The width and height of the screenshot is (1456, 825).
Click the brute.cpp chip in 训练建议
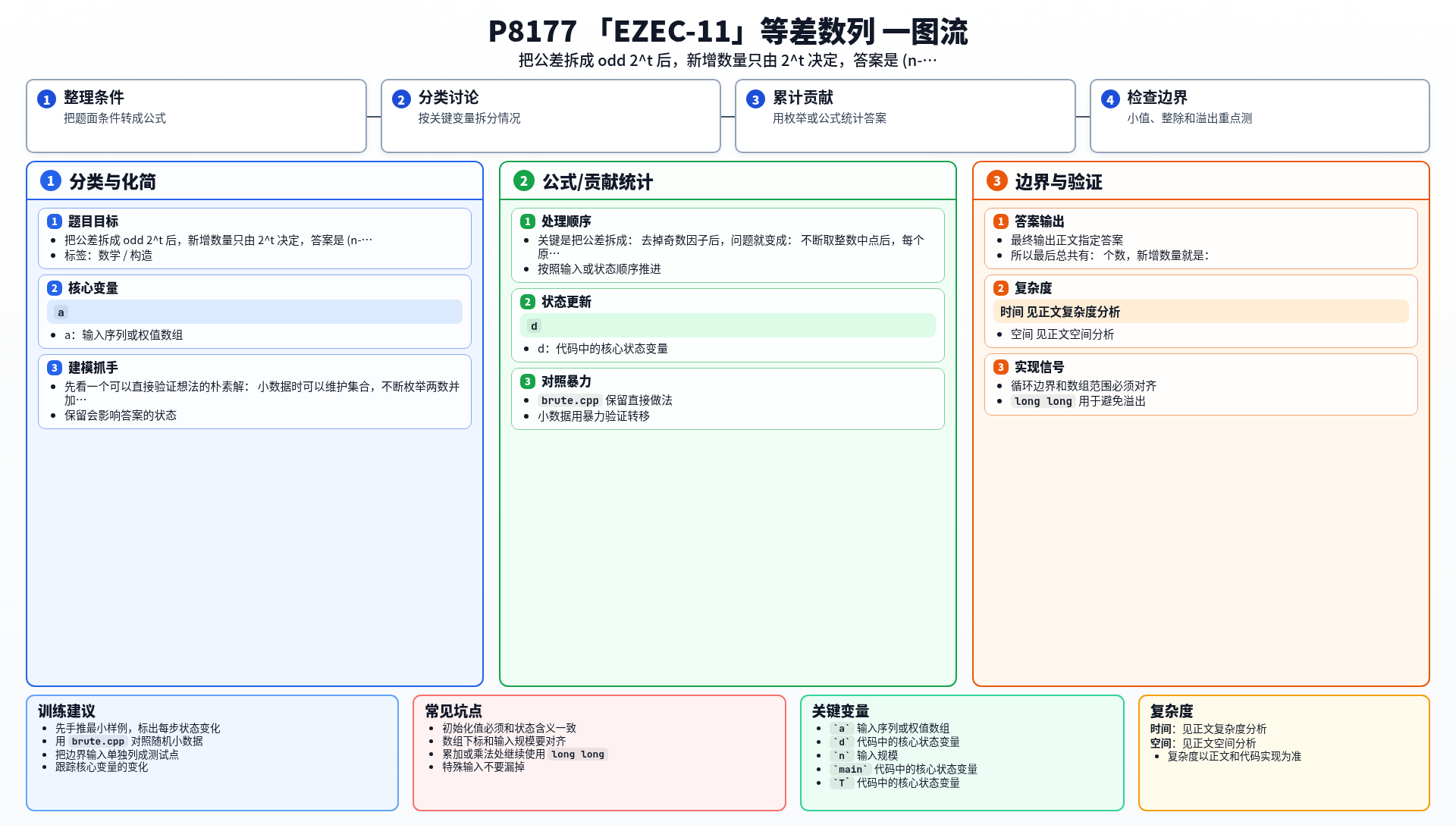pyautogui.click(x=99, y=742)
